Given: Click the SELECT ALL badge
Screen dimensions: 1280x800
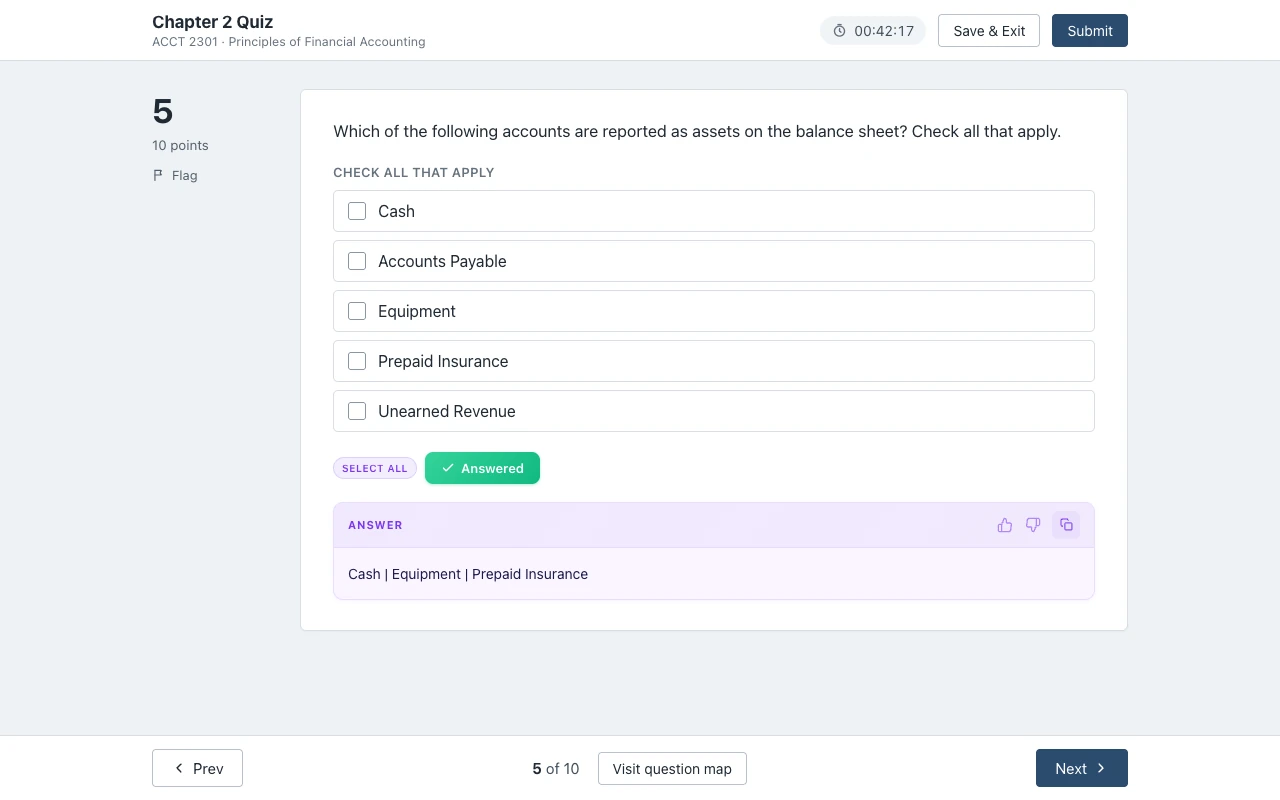Looking at the screenshot, I should (375, 468).
